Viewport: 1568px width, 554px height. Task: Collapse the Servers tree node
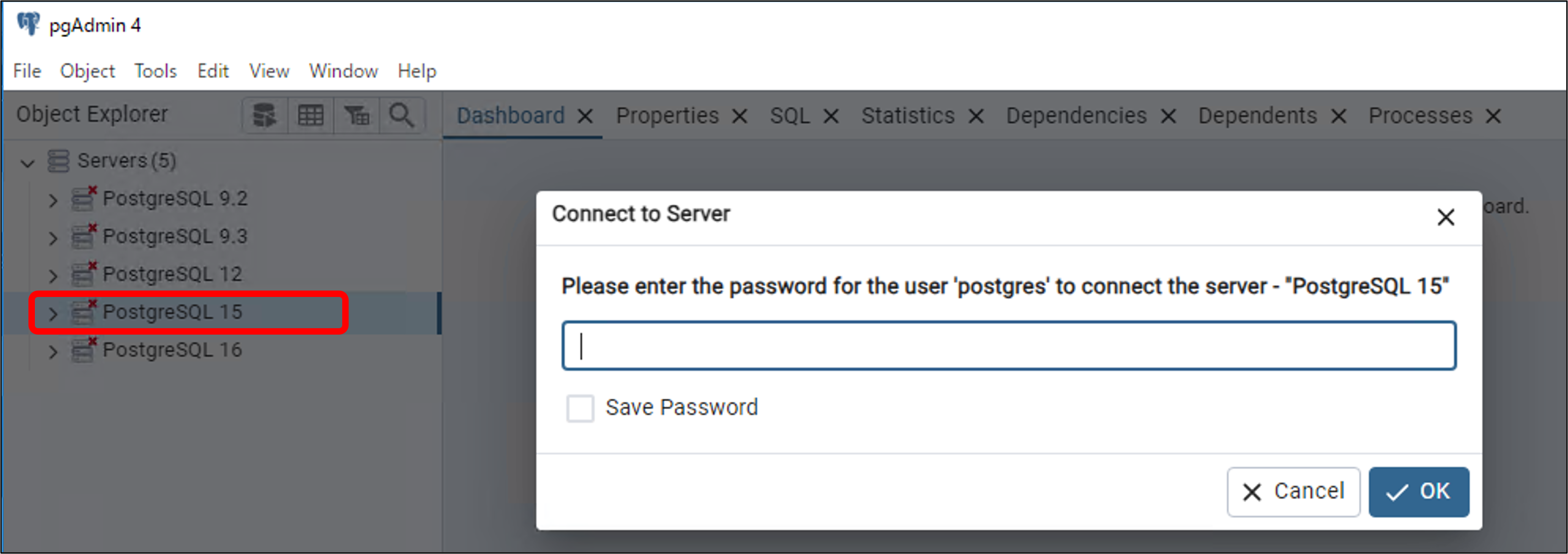[x=28, y=162]
